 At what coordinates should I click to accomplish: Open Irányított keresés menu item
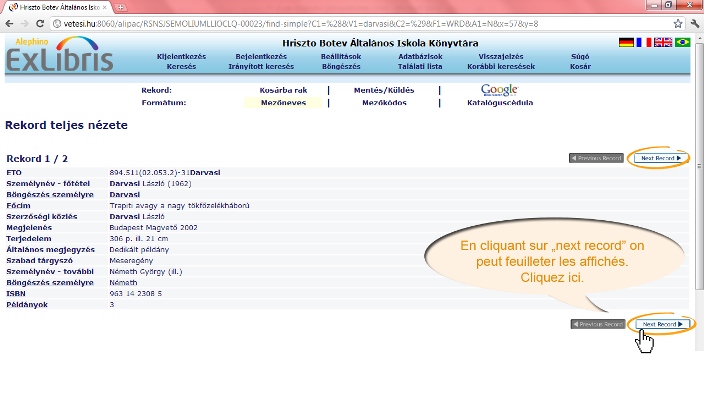point(261,66)
